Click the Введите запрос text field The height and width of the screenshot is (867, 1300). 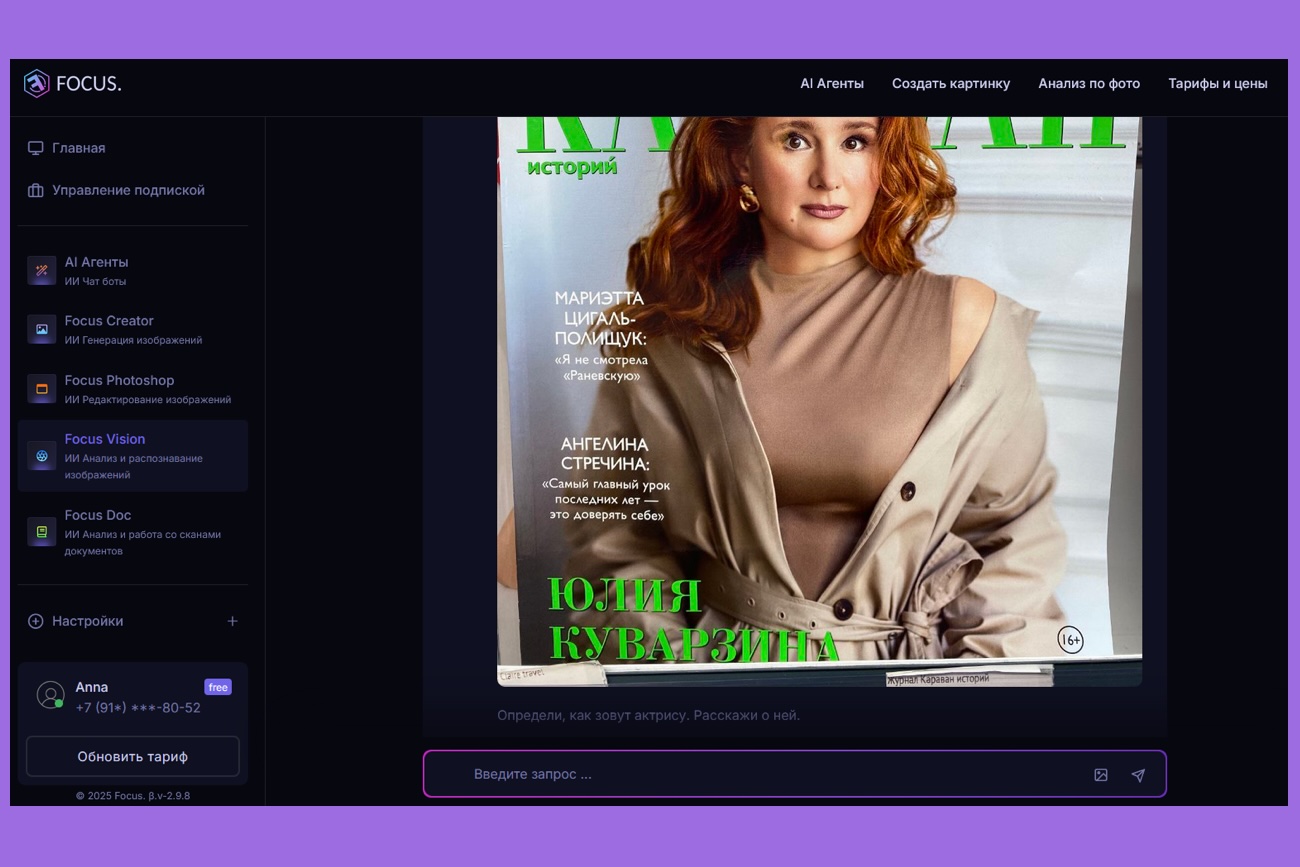coord(770,775)
